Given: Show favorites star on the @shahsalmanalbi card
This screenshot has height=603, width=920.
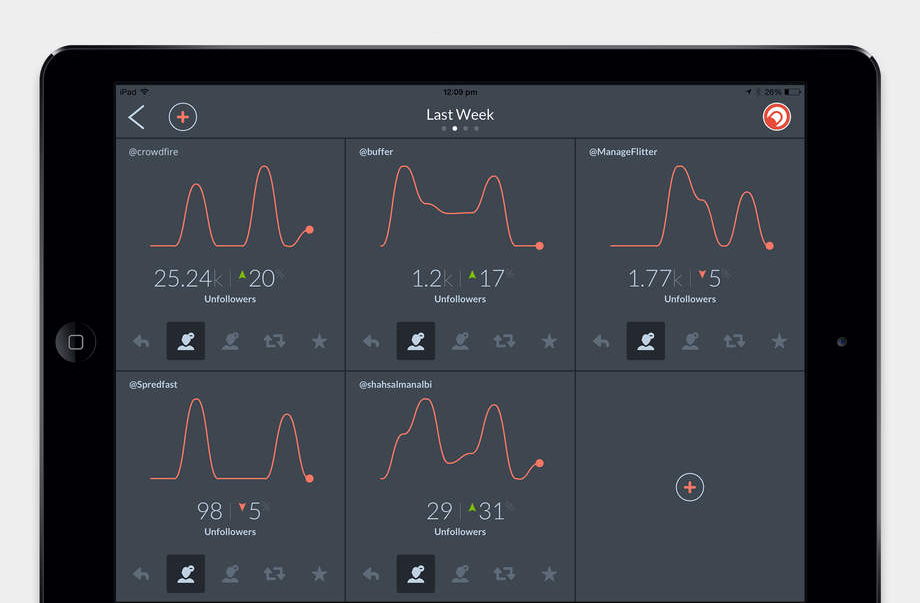Looking at the screenshot, I should click(x=549, y=574).
